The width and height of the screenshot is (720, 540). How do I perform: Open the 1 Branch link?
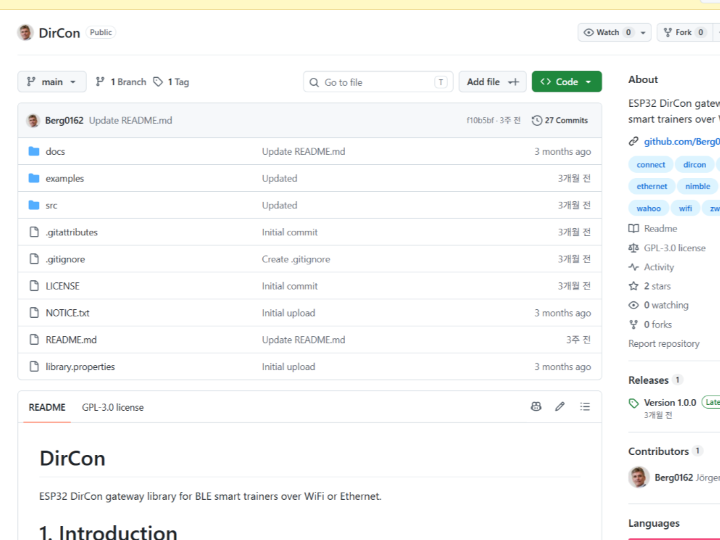(x=121, y=82)
